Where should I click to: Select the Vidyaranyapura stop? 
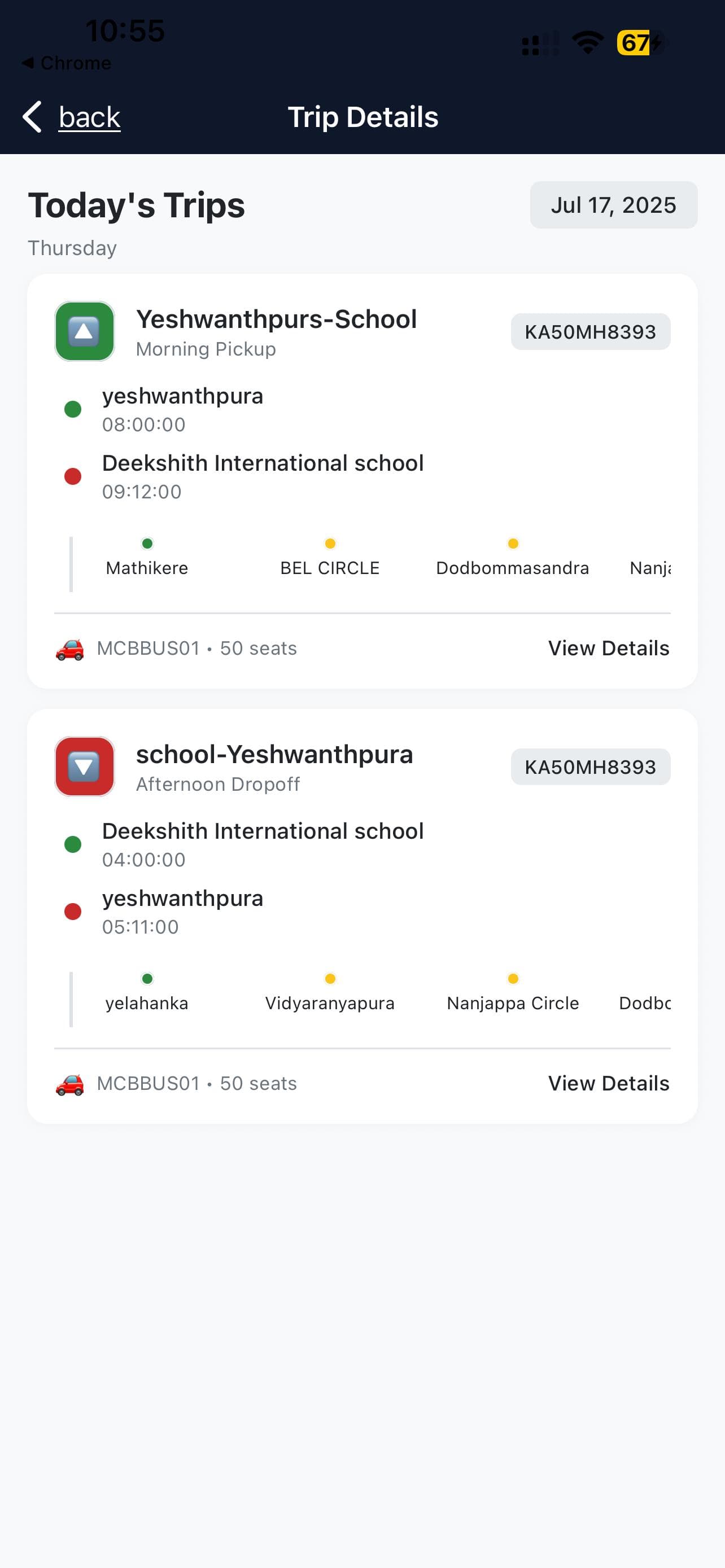pos(330,1002)
